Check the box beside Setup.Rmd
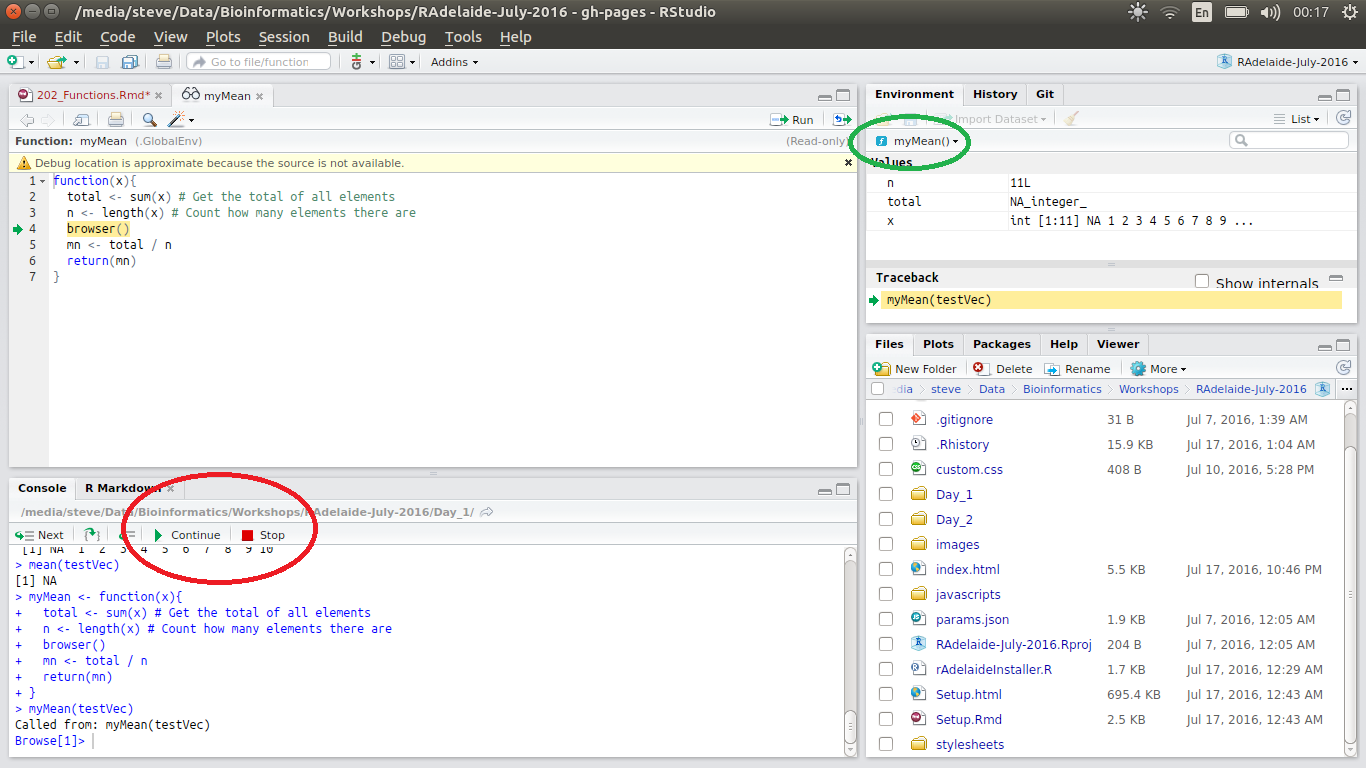Image resolution: width=1366 pixels, height=768 pixels. click(x=886, y=719)
